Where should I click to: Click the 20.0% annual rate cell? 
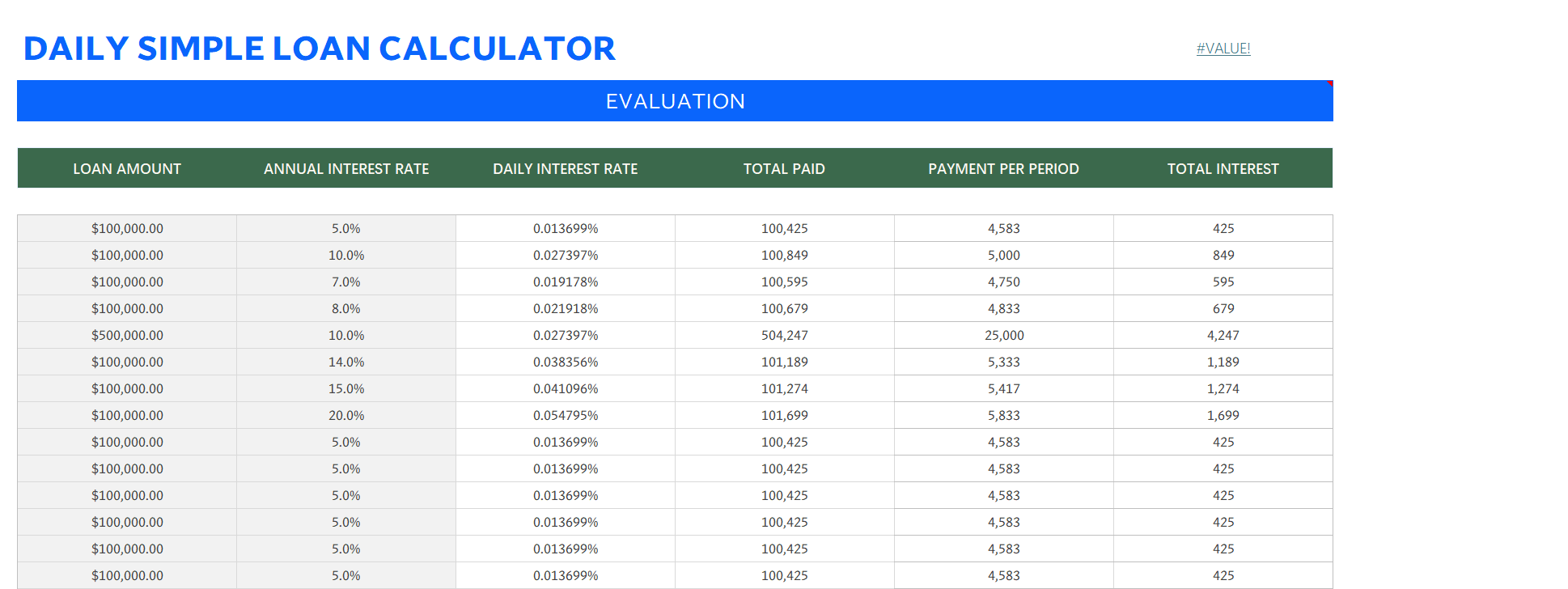coord(346,415)
